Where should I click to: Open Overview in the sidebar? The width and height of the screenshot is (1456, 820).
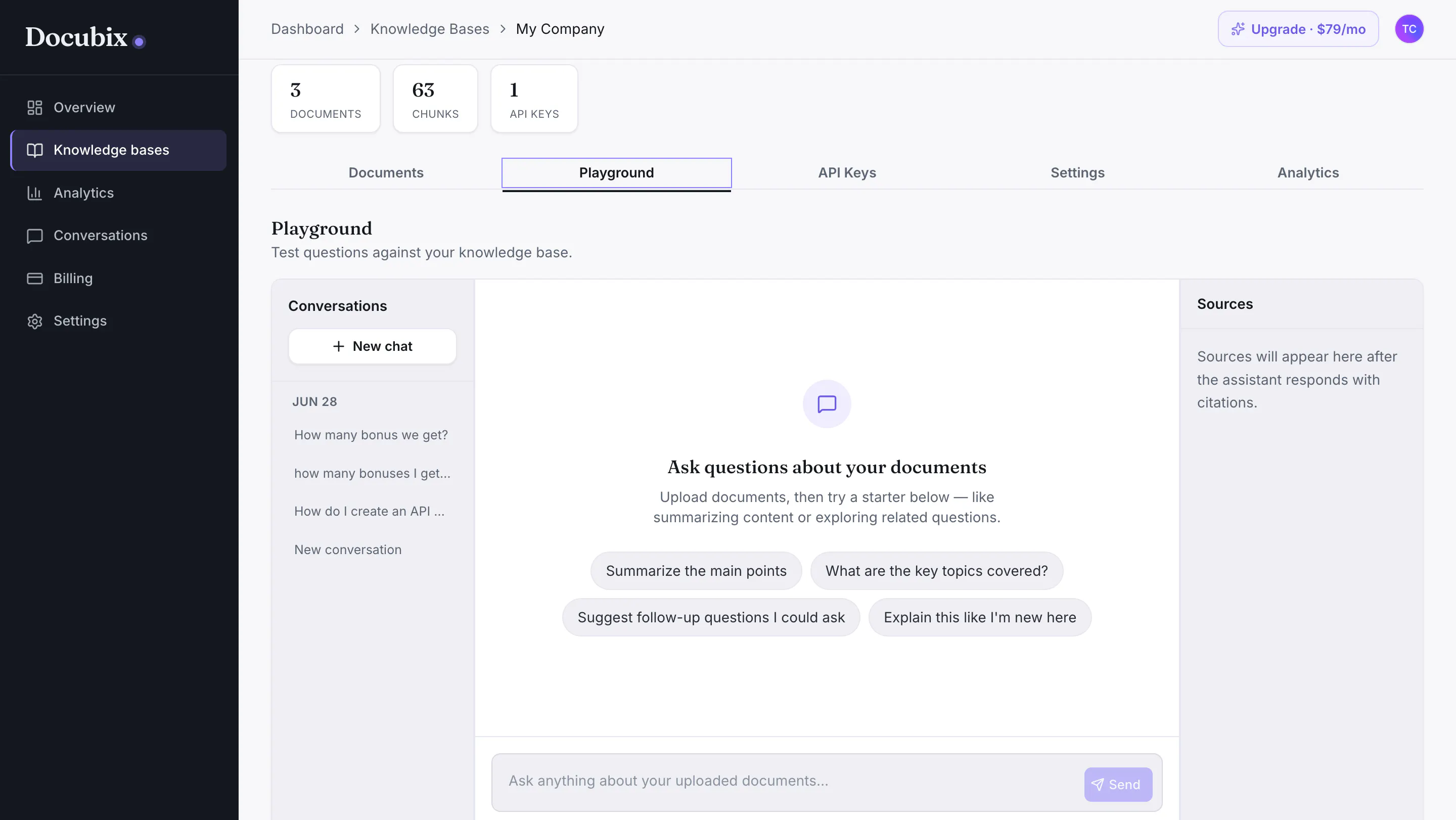(x=118, y=107)
